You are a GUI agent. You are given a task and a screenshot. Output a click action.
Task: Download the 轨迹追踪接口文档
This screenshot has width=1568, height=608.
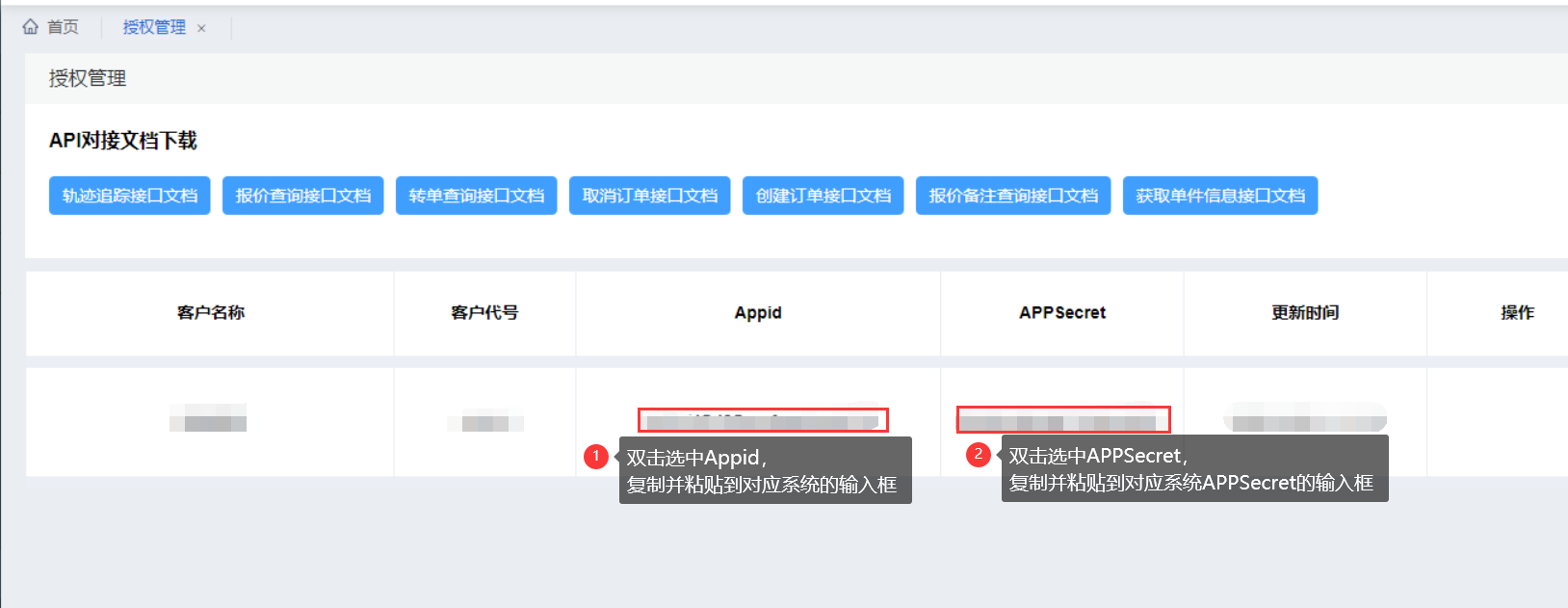(130, 196)
